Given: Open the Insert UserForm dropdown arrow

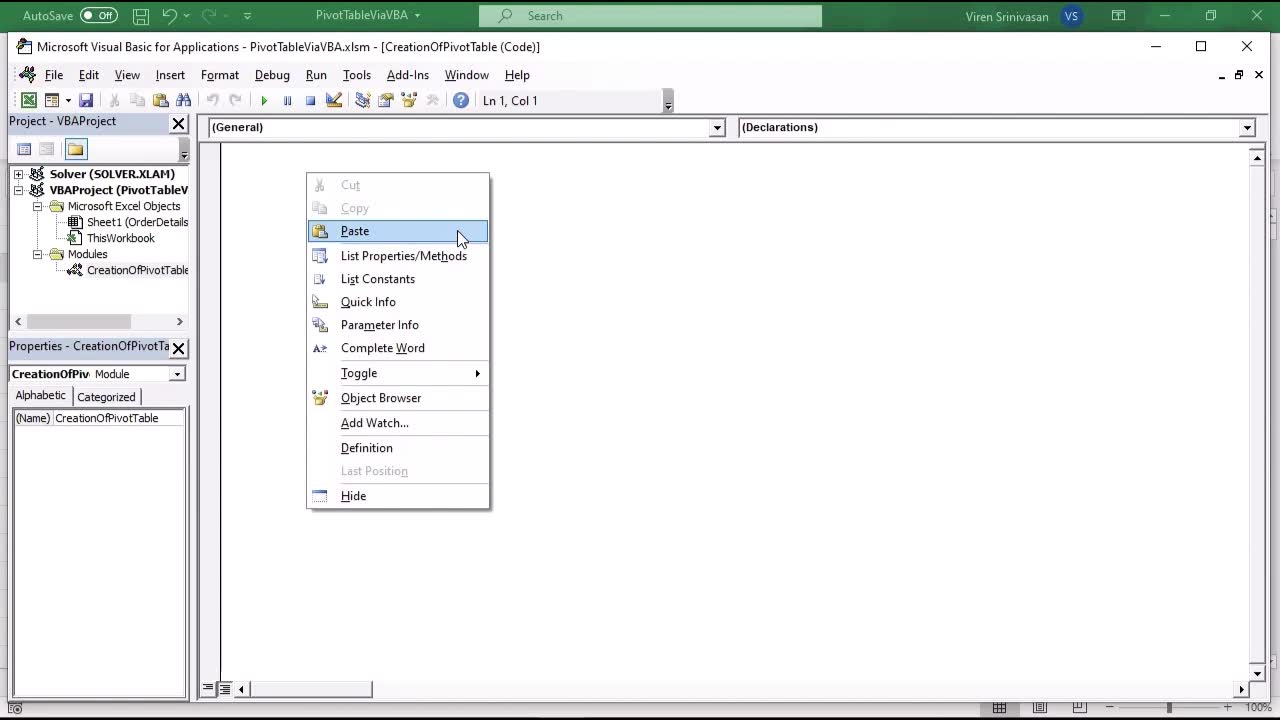Looking at the screenshot, I should click(68, 100).
